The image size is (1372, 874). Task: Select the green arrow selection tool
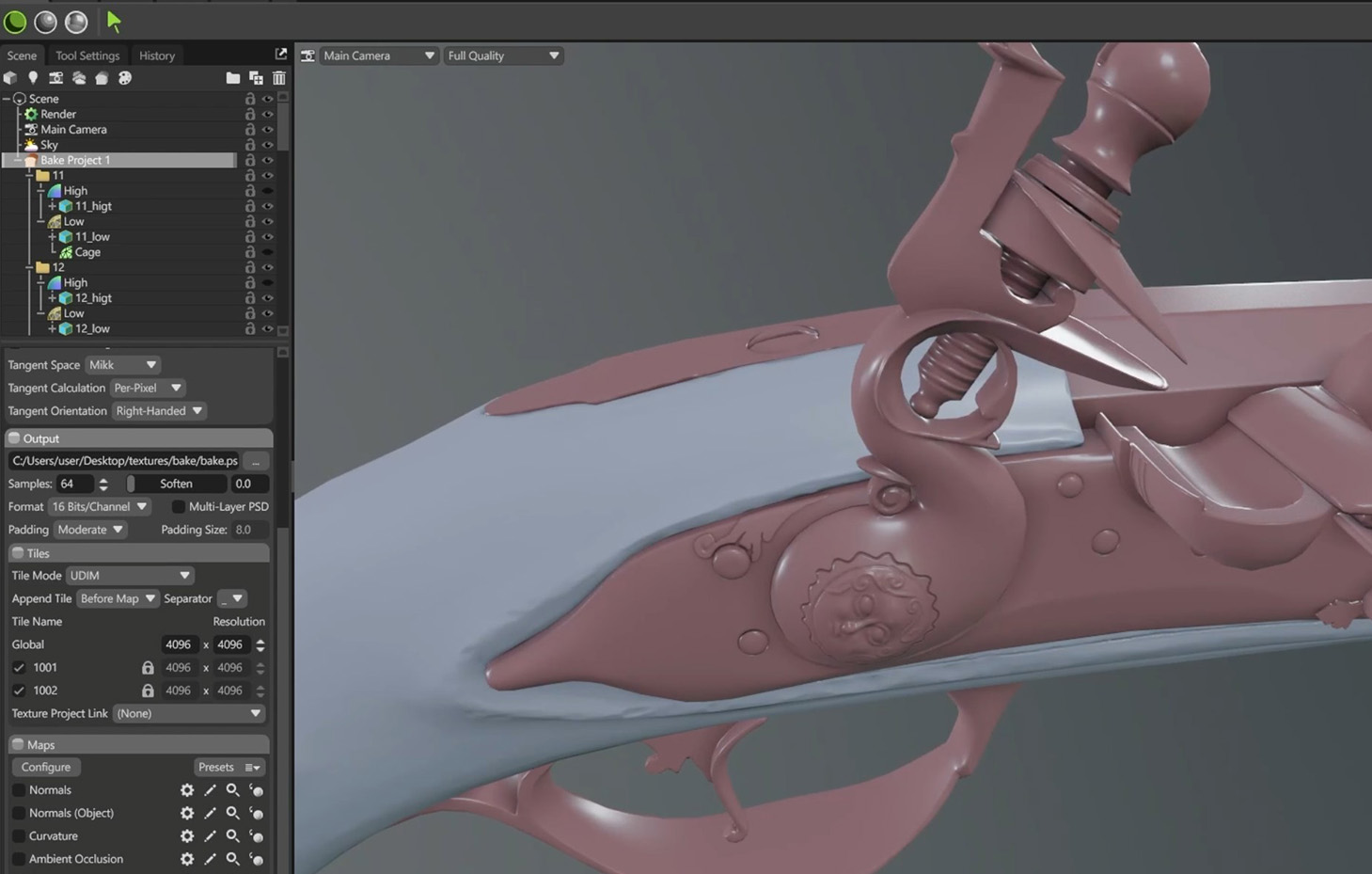point(114,21)
